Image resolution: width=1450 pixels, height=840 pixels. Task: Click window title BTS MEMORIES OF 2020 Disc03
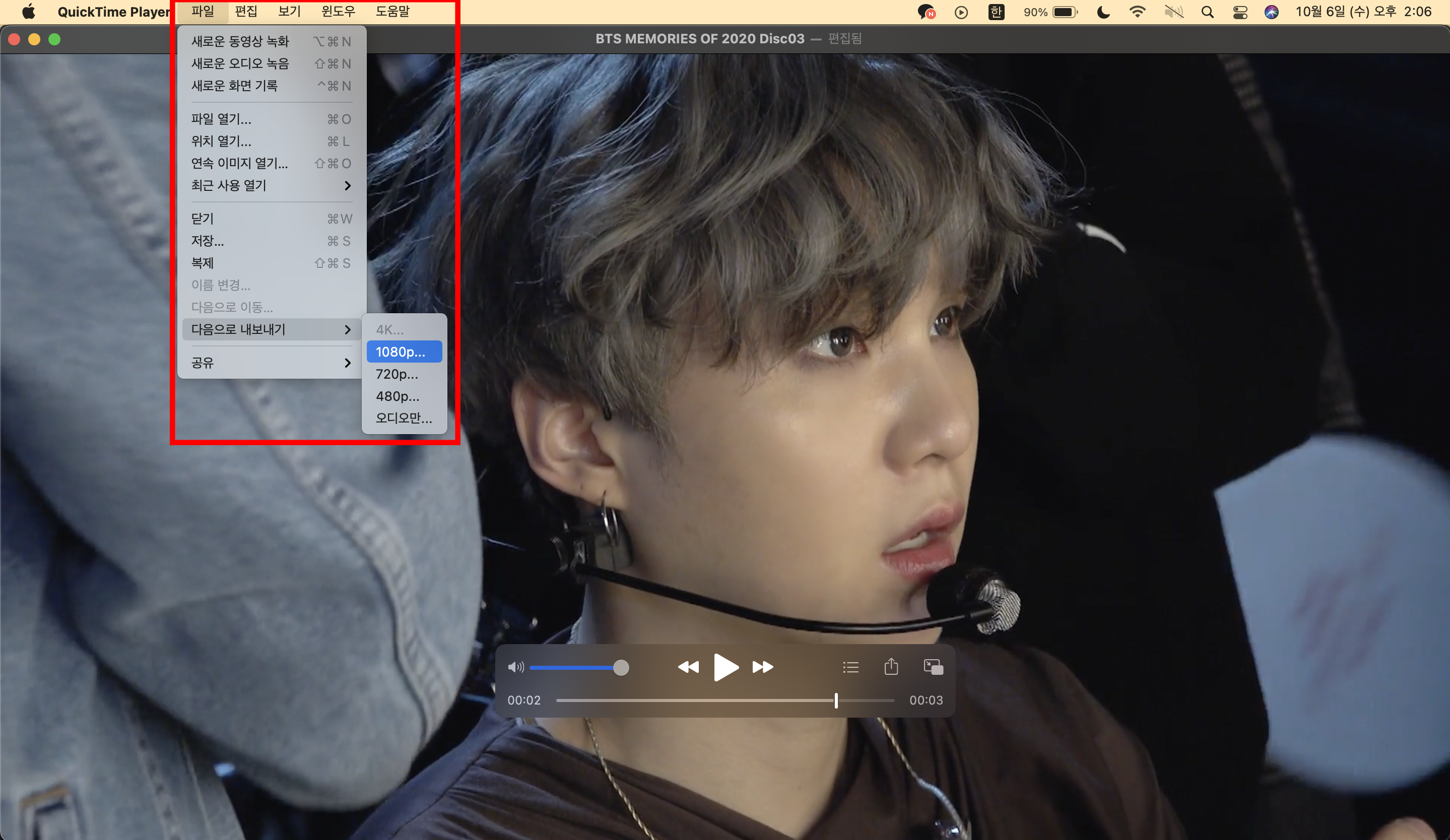[x=700, y=38]
